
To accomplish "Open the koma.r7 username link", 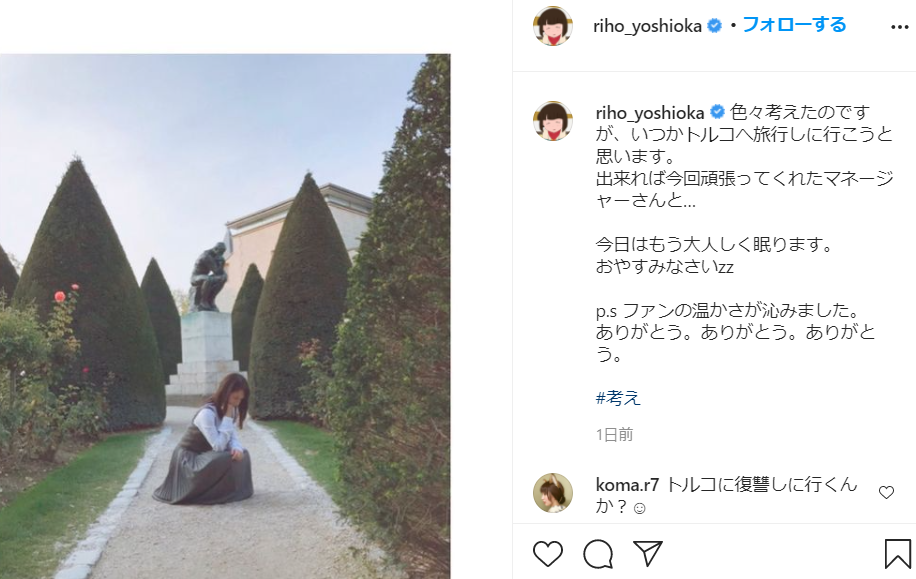I will [x=627, y=485].
